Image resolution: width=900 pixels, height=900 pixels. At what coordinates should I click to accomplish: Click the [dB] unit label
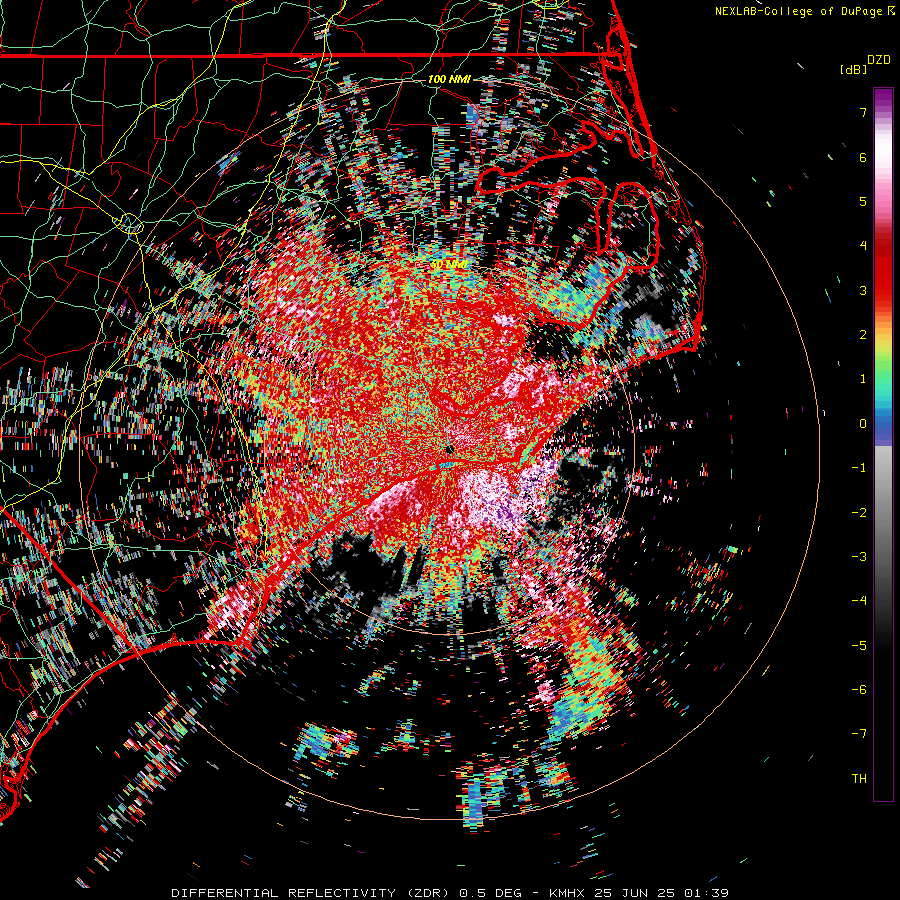coord(853,70)
